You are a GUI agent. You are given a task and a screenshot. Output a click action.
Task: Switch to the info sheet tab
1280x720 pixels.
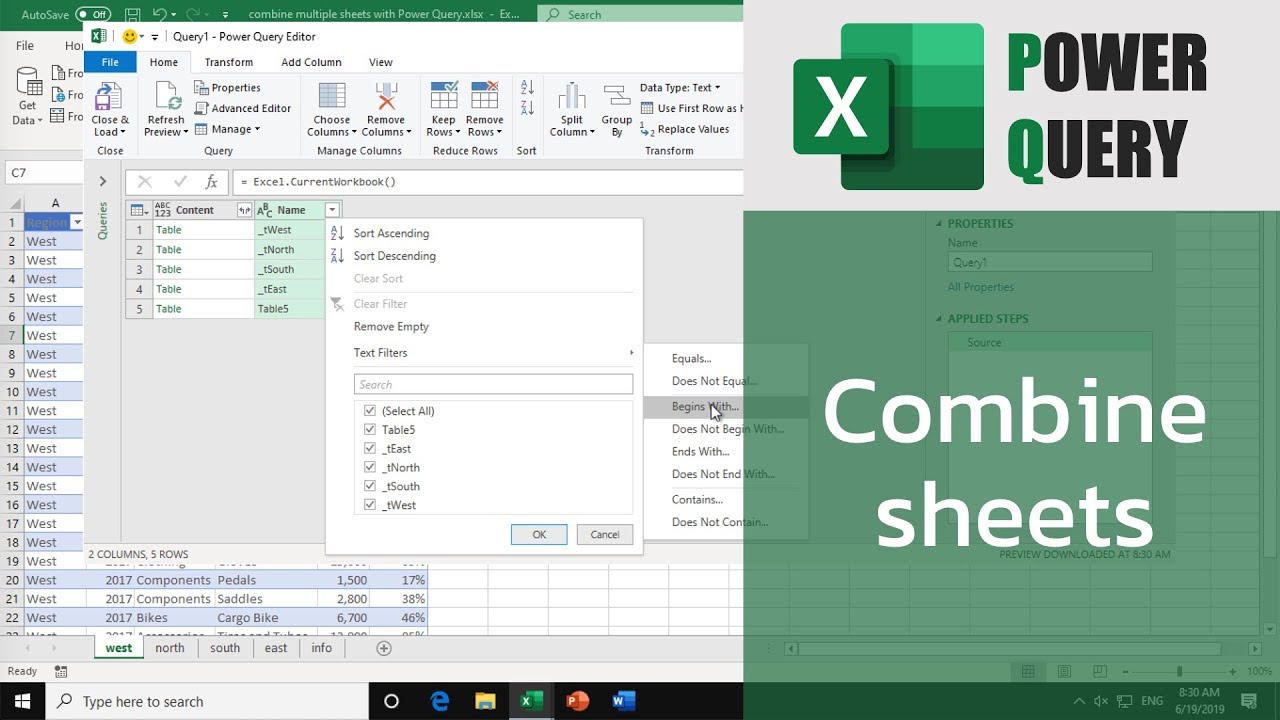coord(321,648)
